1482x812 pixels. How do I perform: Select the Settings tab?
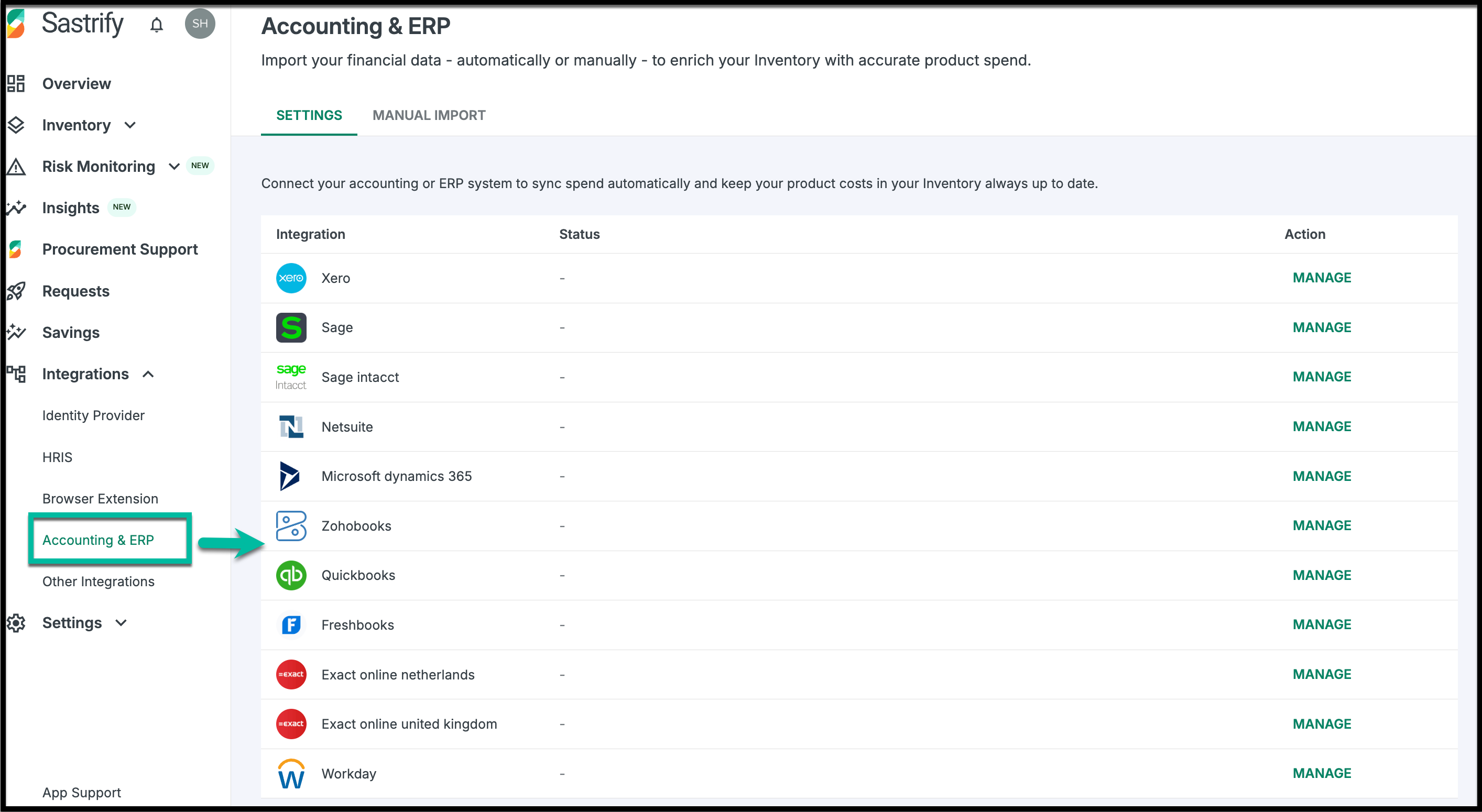pyautogui.click(x=309, y=115)
